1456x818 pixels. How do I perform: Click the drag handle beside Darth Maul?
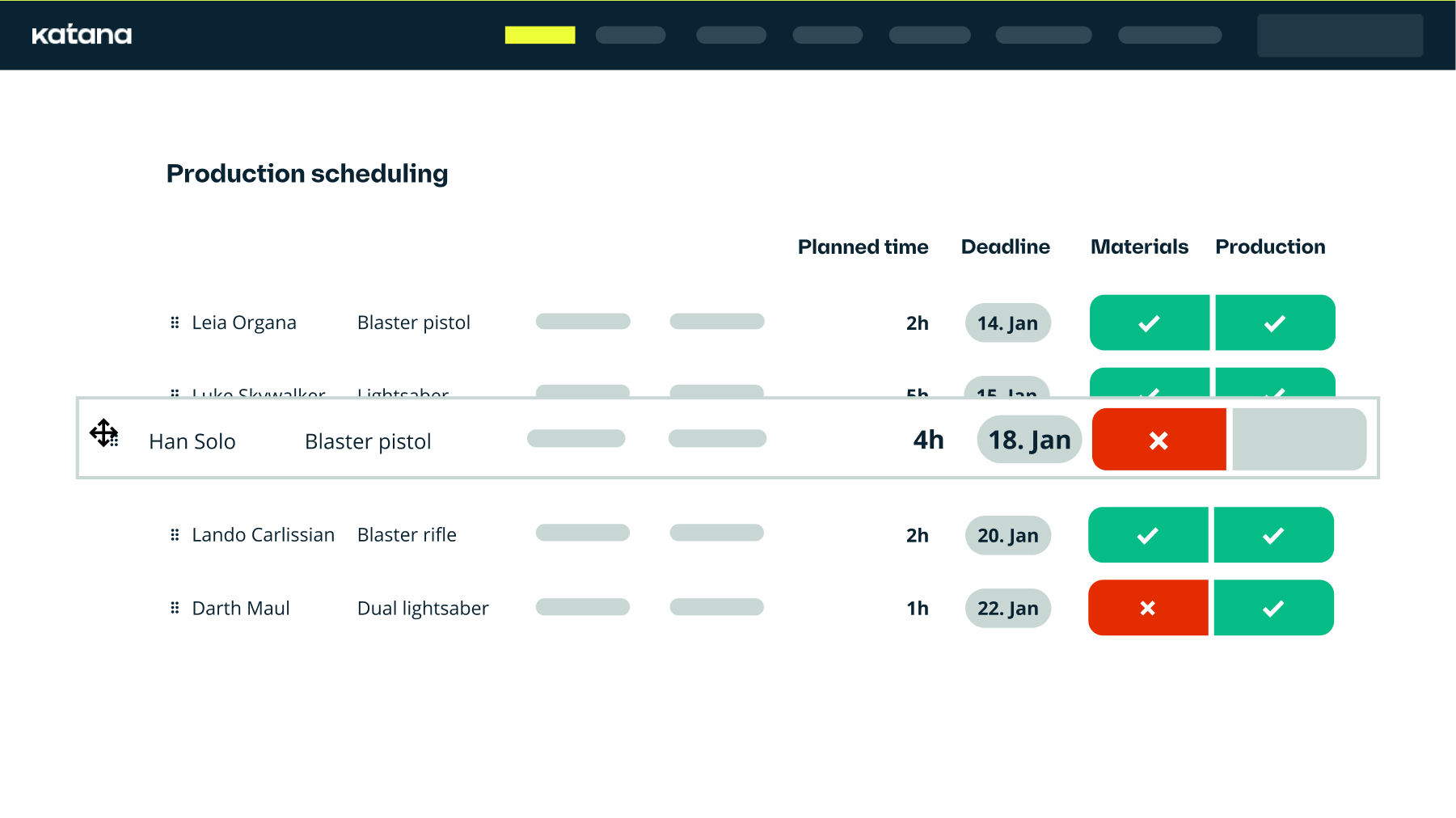tap(175, 607)
